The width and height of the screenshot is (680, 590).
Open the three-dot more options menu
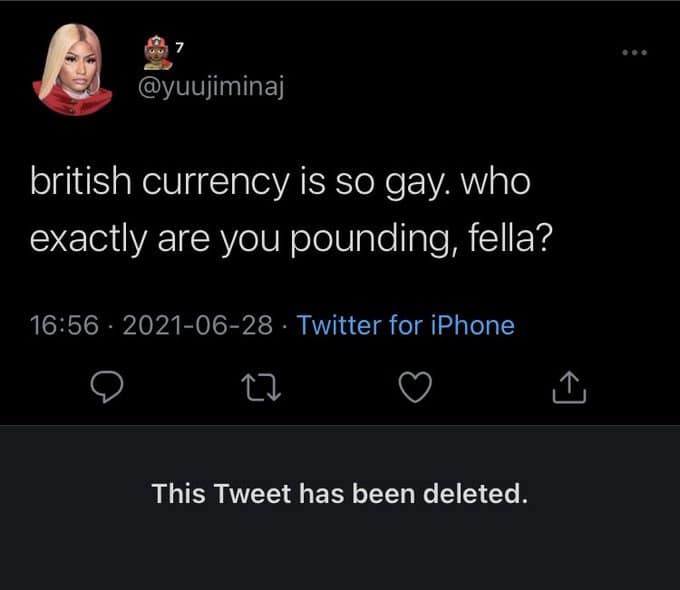(635, 50)
